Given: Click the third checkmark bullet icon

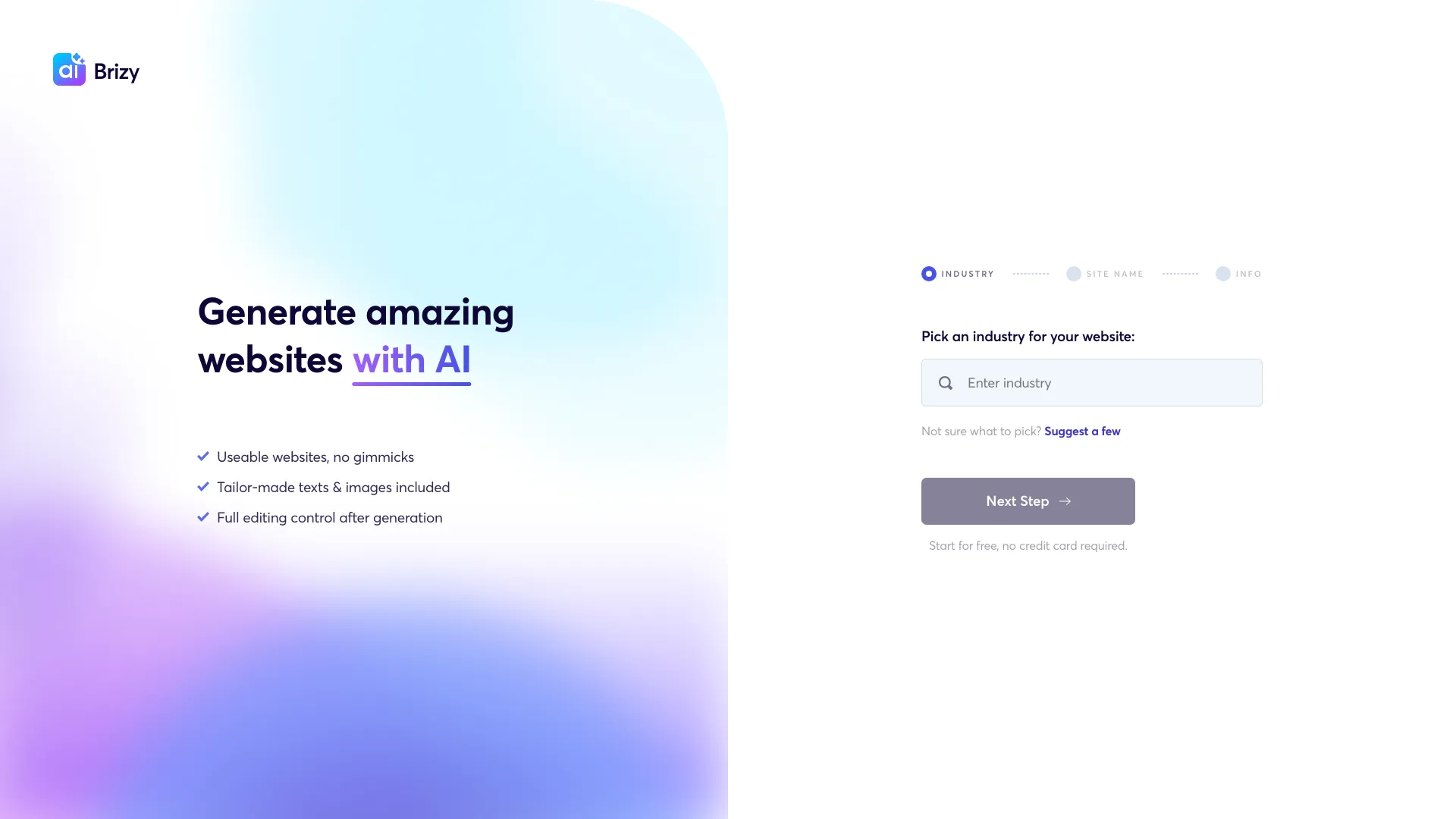Looking at the screenshot, I should click(203, 517).
